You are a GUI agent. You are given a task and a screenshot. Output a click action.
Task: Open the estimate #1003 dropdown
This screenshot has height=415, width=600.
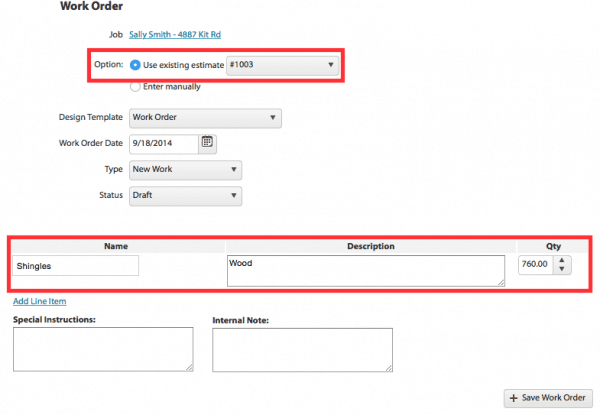click(282, 65)
